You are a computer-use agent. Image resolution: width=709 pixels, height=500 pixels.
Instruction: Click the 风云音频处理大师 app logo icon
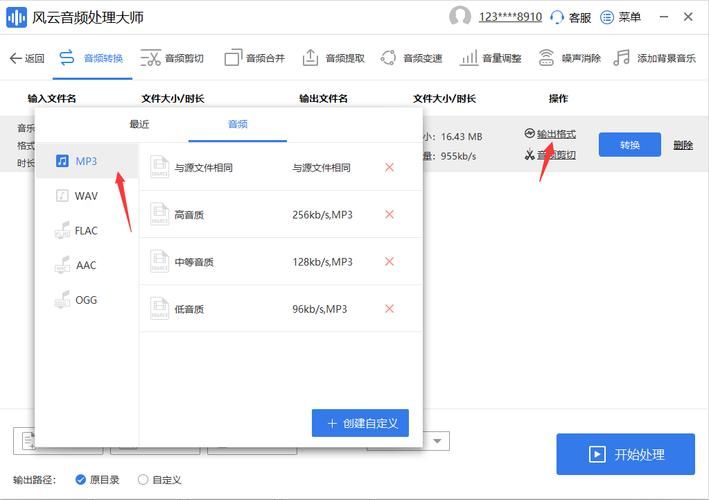(x=16, y=17)
